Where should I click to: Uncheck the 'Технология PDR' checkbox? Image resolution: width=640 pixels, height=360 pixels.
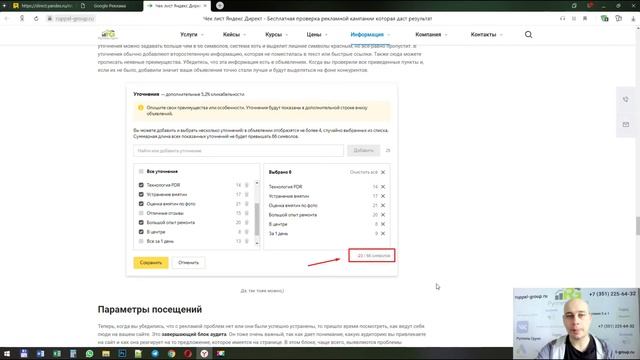tap(141, 185)
